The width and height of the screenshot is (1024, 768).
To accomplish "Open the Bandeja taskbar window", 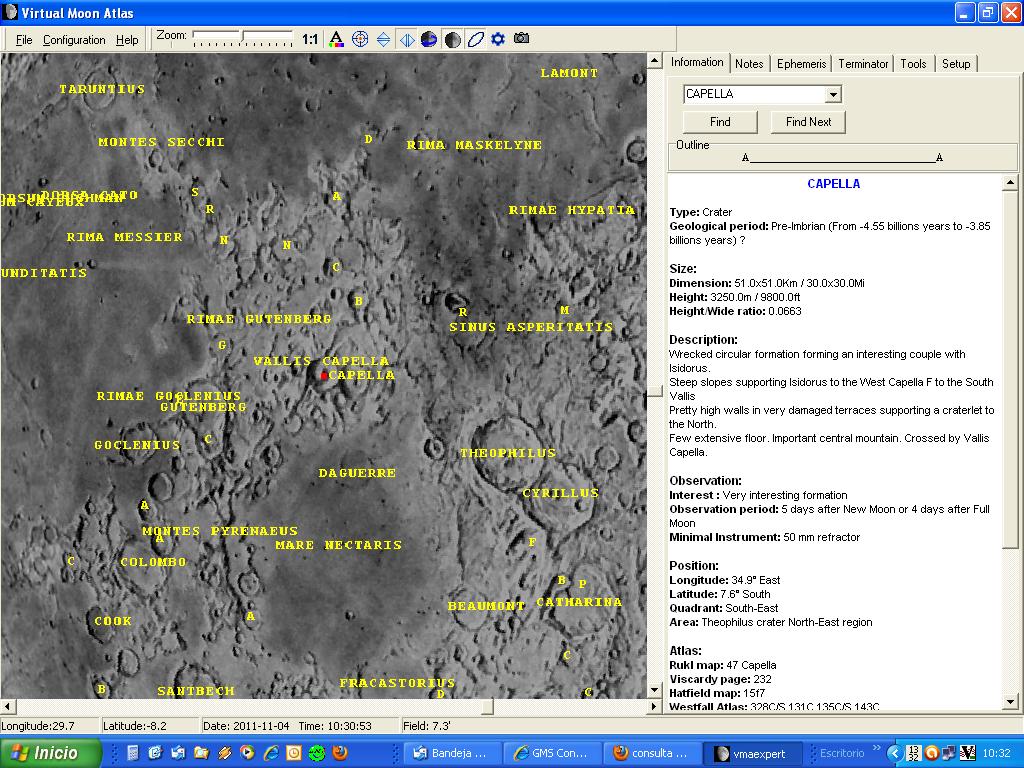I will (452, 753).
